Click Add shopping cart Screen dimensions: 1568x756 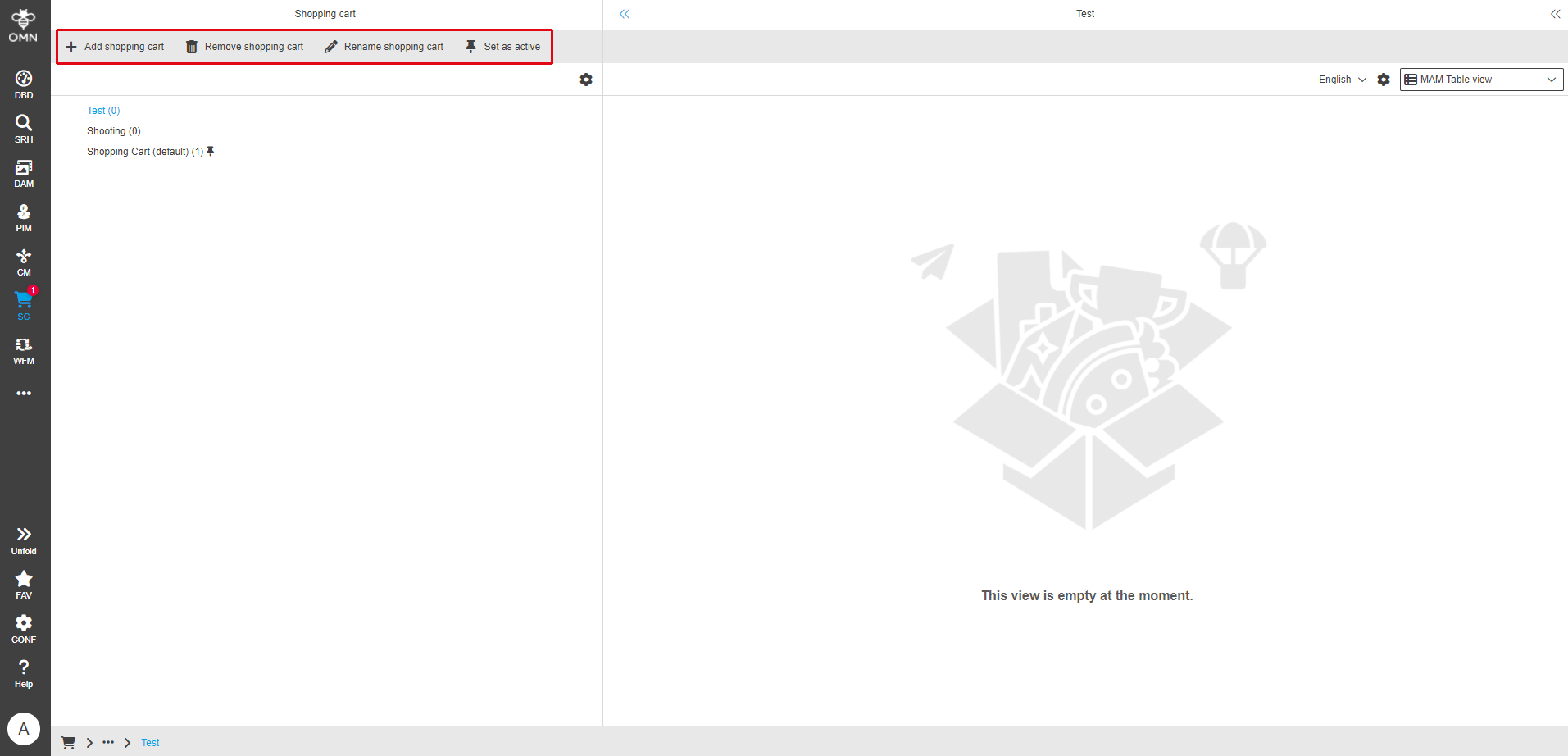coord(115,47)
